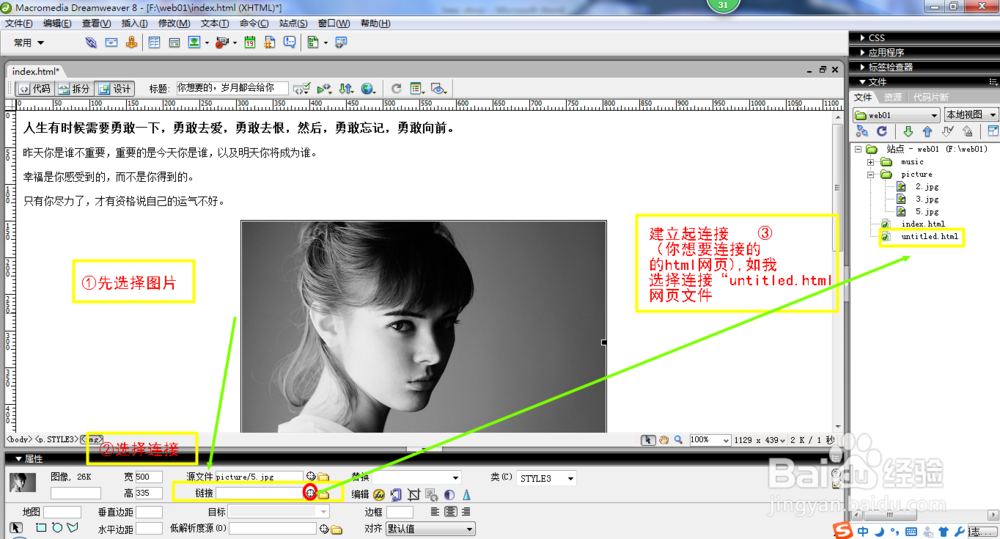Click Put File blue up arrow

[x=927, y=131]
